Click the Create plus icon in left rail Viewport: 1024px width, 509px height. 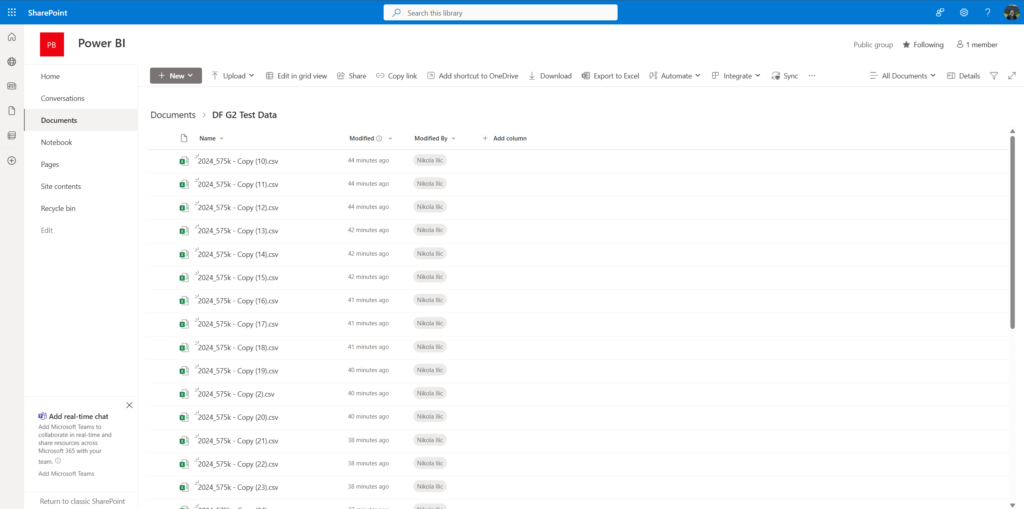pos(12,160)
